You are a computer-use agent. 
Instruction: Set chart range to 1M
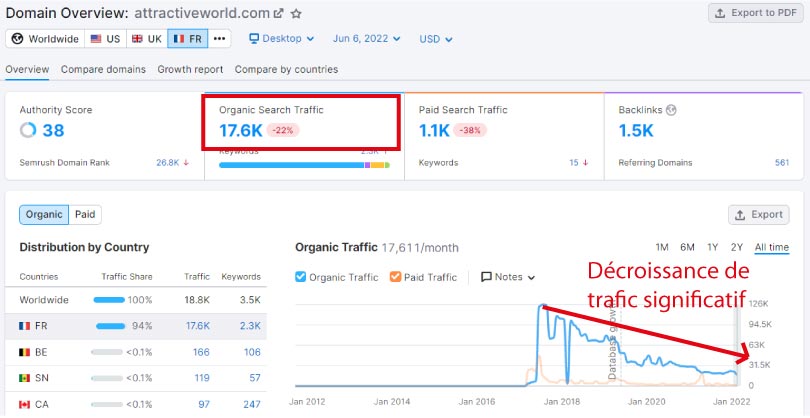click(x=662, y=247)
